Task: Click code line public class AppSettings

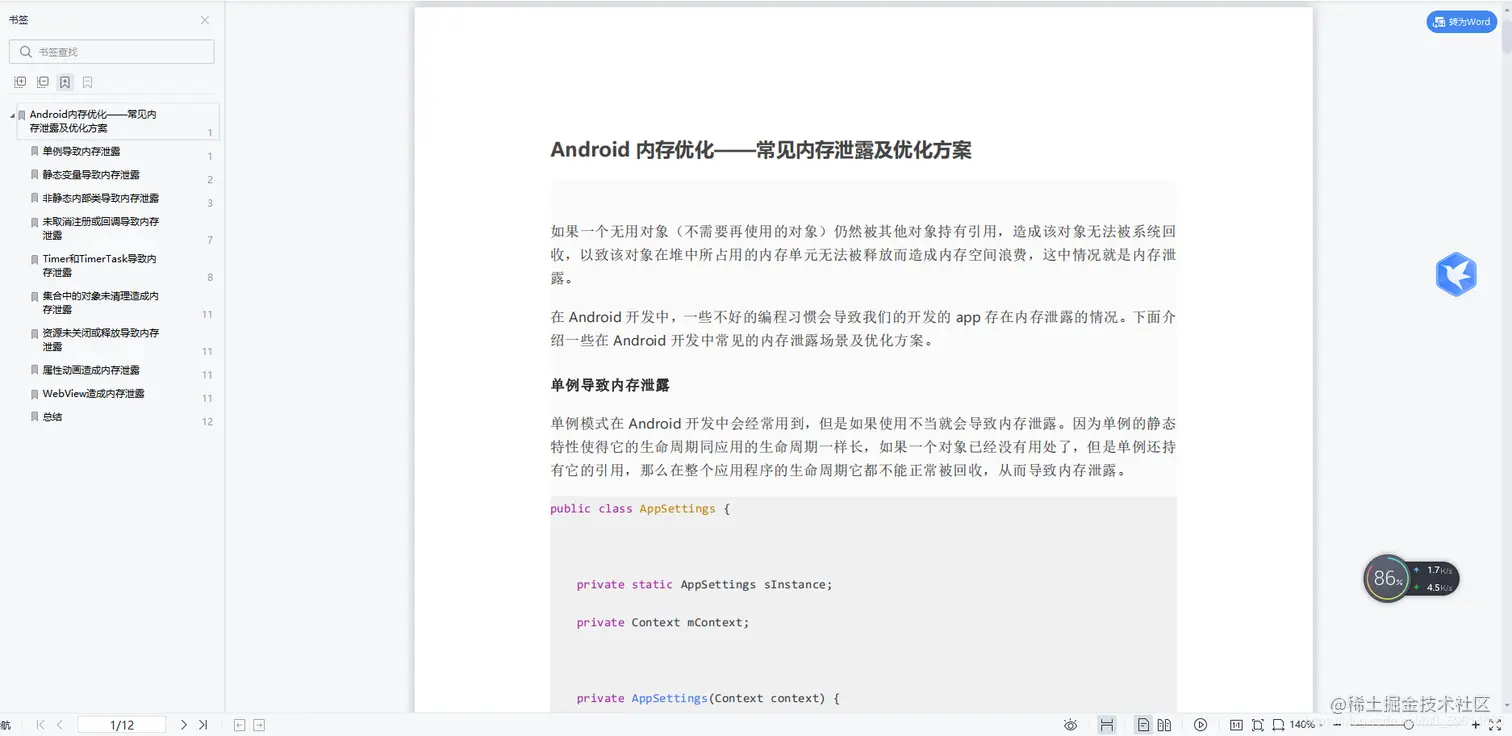Action: click(x=640, y=508)
